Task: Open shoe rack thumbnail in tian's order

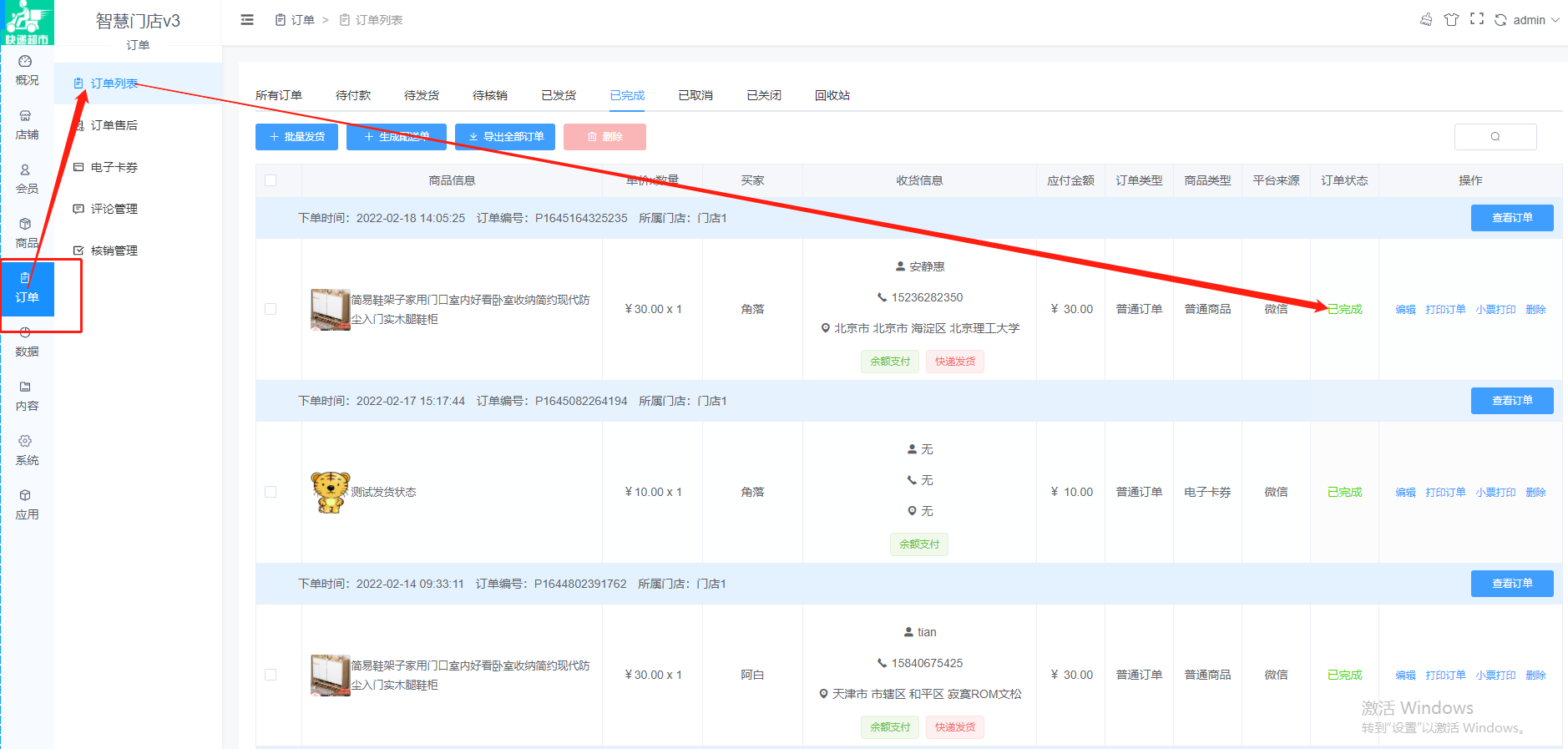Action: pyautogui.click(x=331, y=675)
